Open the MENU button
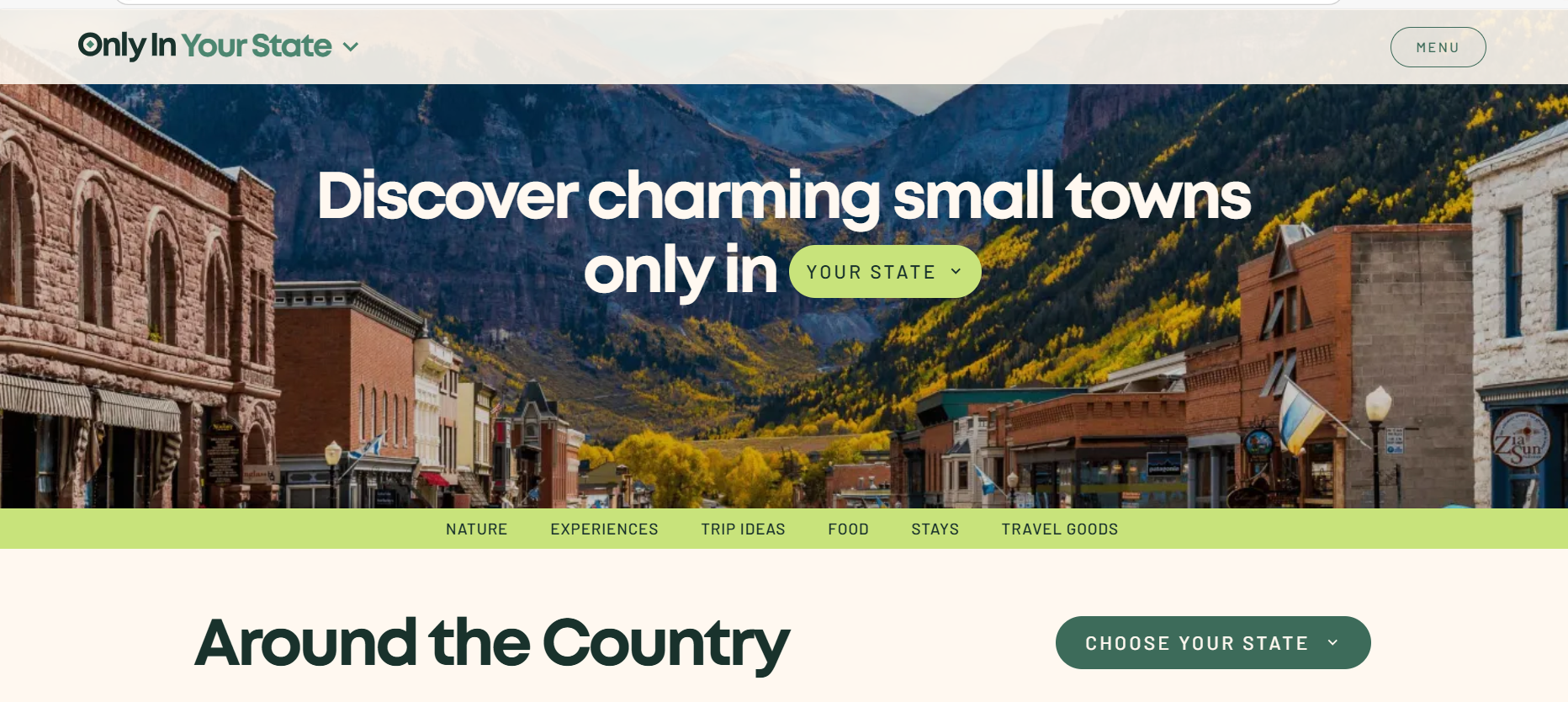This screenshot has height=702, width=1568. (1438, 47)
